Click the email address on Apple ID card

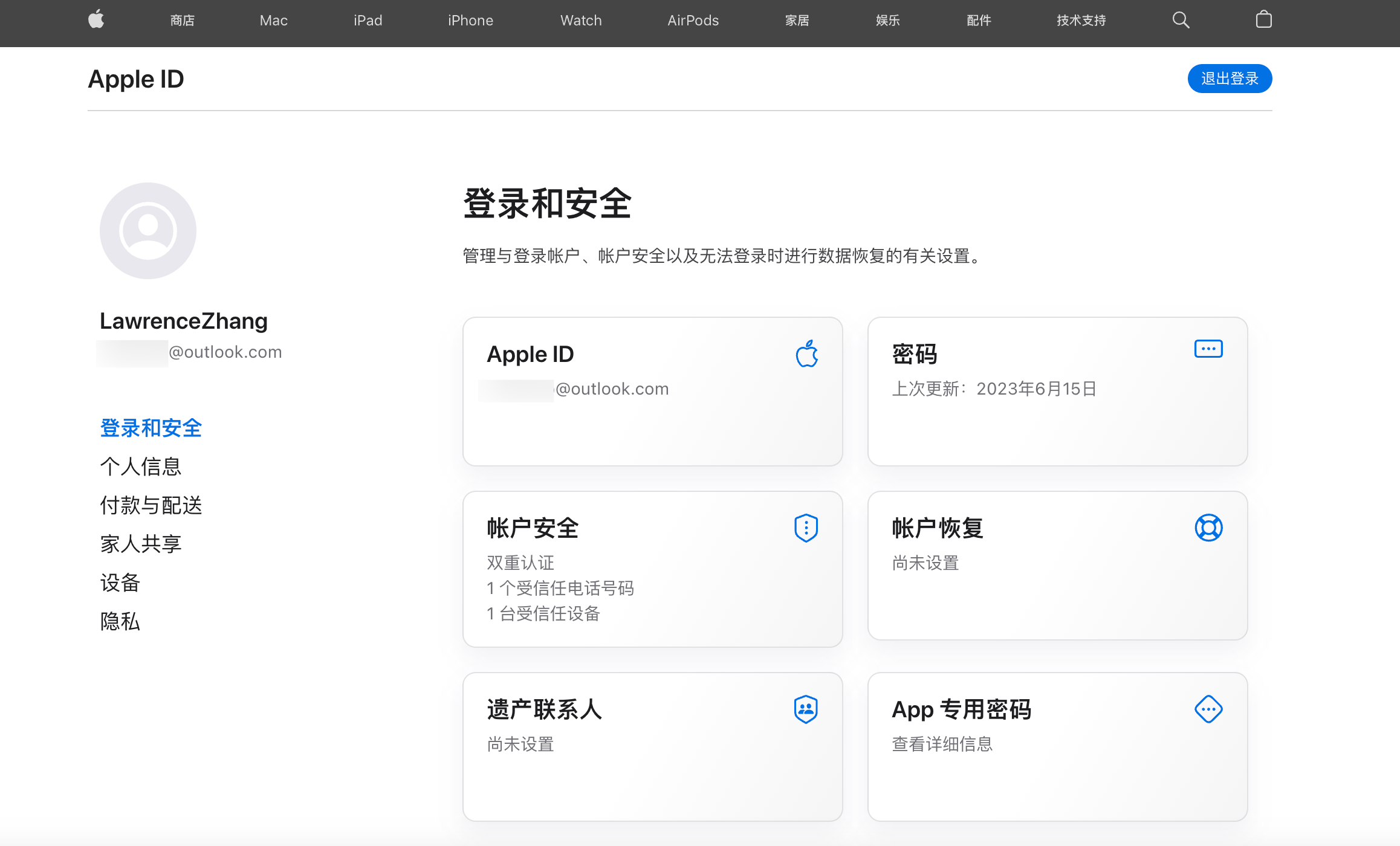pyautogui.click(x=574, y=389)
